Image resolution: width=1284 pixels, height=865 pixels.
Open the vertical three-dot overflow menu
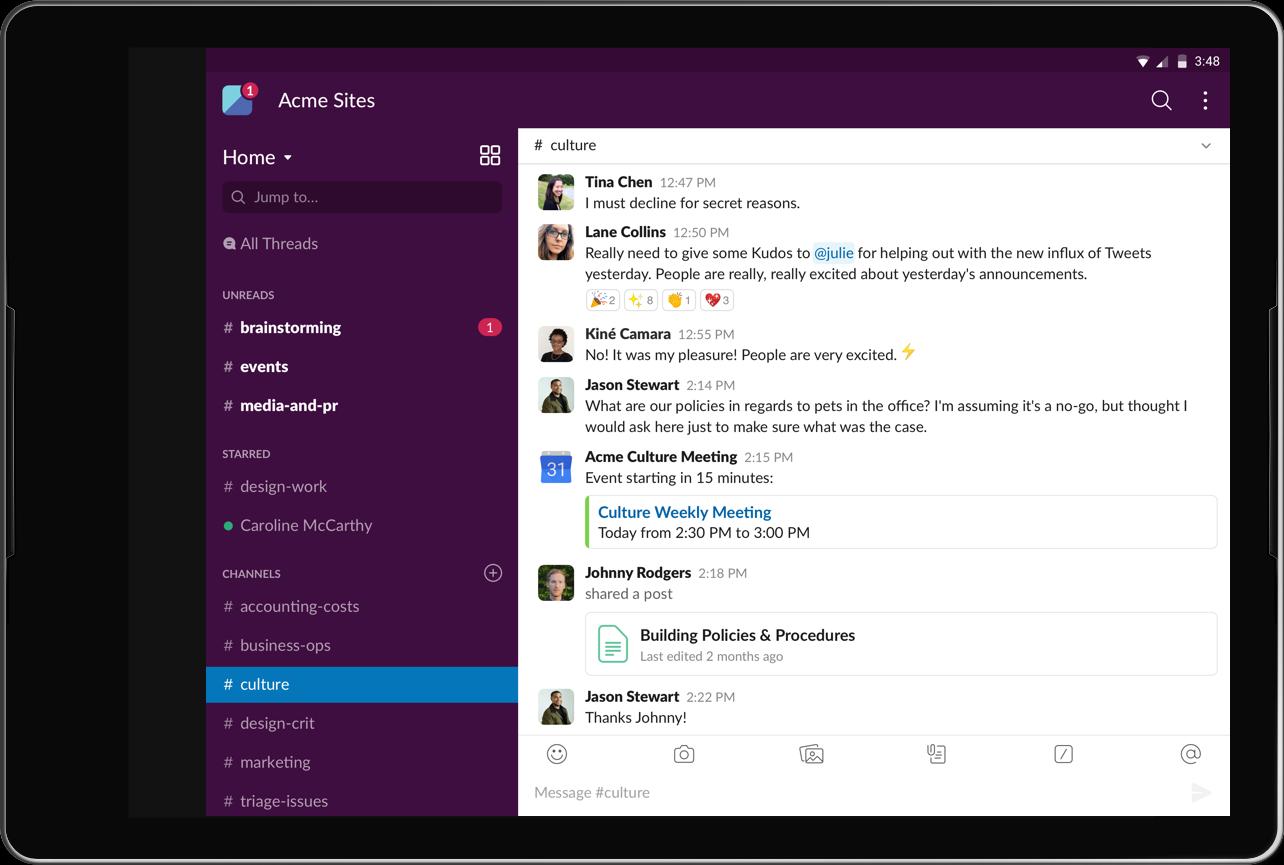[x=1205, y=100]
